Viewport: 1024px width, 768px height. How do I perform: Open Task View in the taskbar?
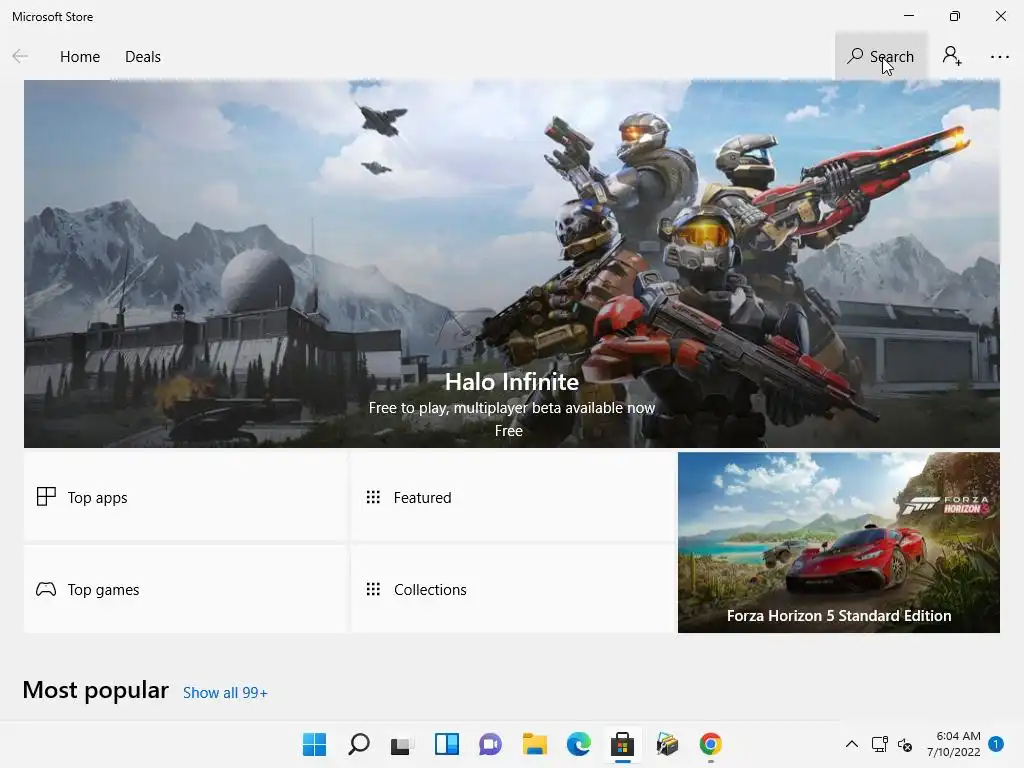click(x=402, y=744)
